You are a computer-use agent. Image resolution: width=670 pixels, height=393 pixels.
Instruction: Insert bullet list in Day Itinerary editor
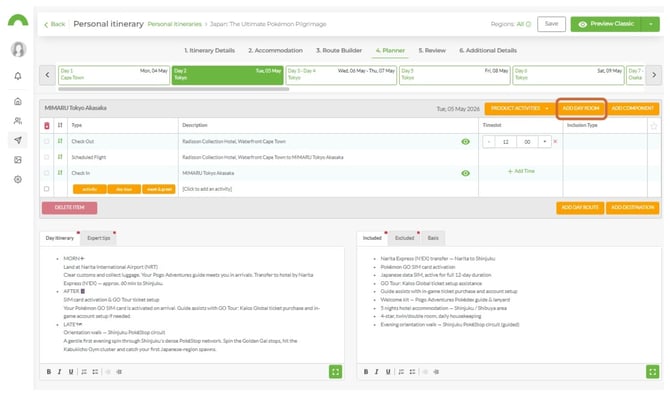[95, 372]
